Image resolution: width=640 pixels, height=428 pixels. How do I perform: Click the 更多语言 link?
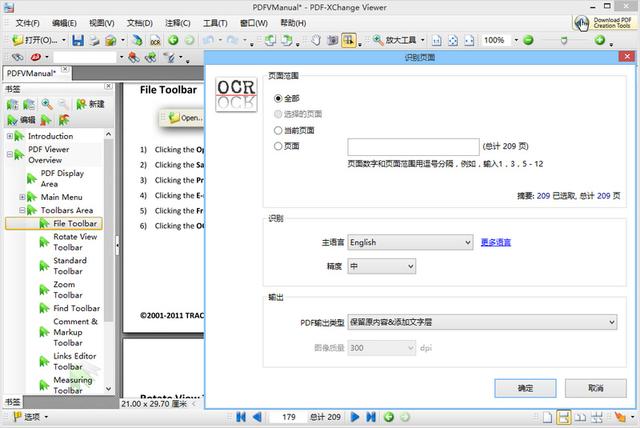tap(496, 242)
